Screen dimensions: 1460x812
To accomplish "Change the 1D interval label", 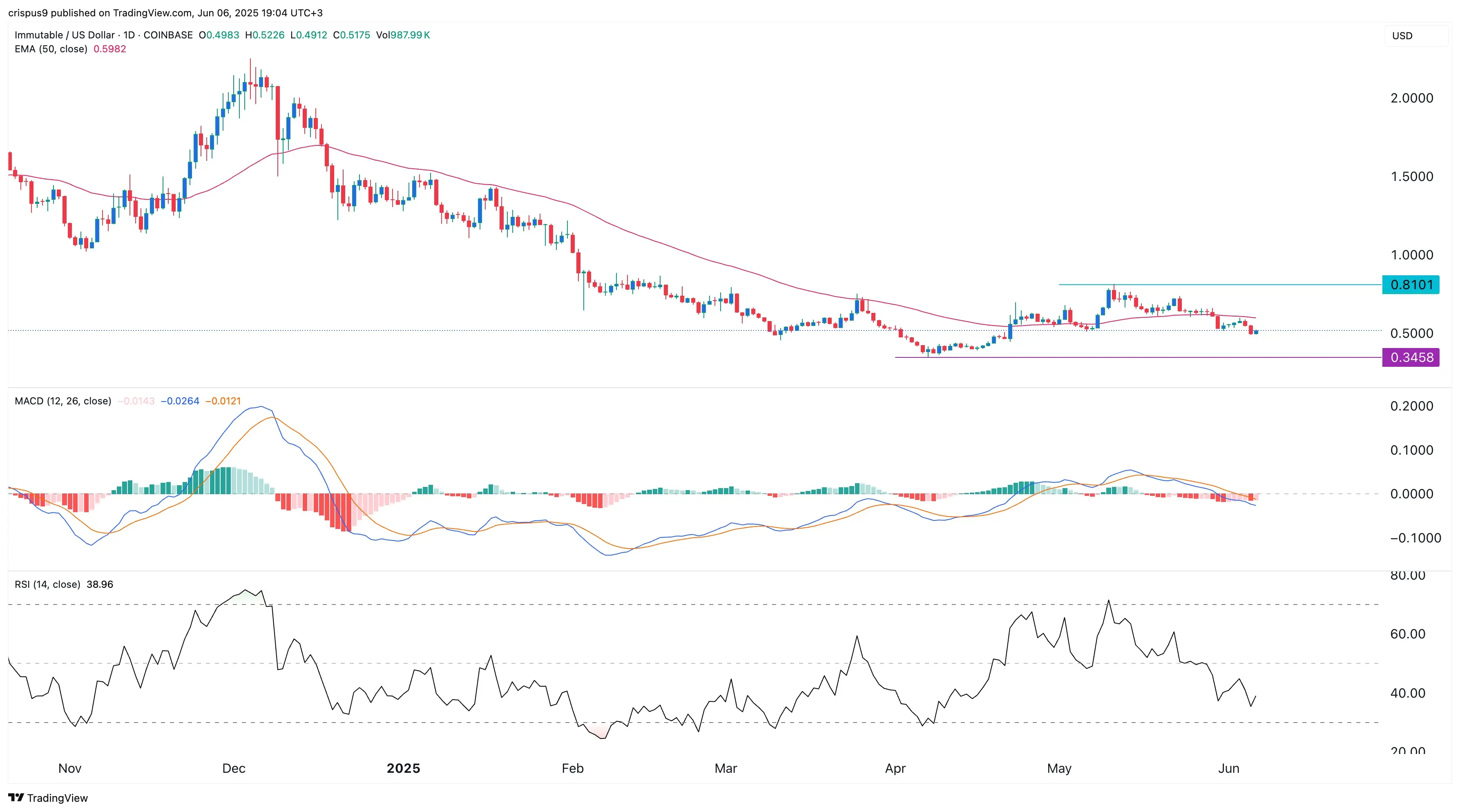I will click(129, 35).
